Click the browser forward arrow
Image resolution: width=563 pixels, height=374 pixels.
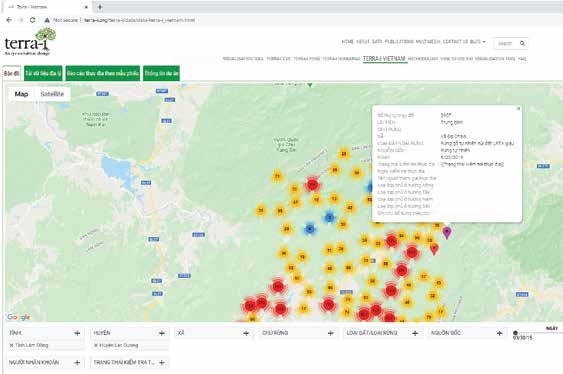(21, 20)
